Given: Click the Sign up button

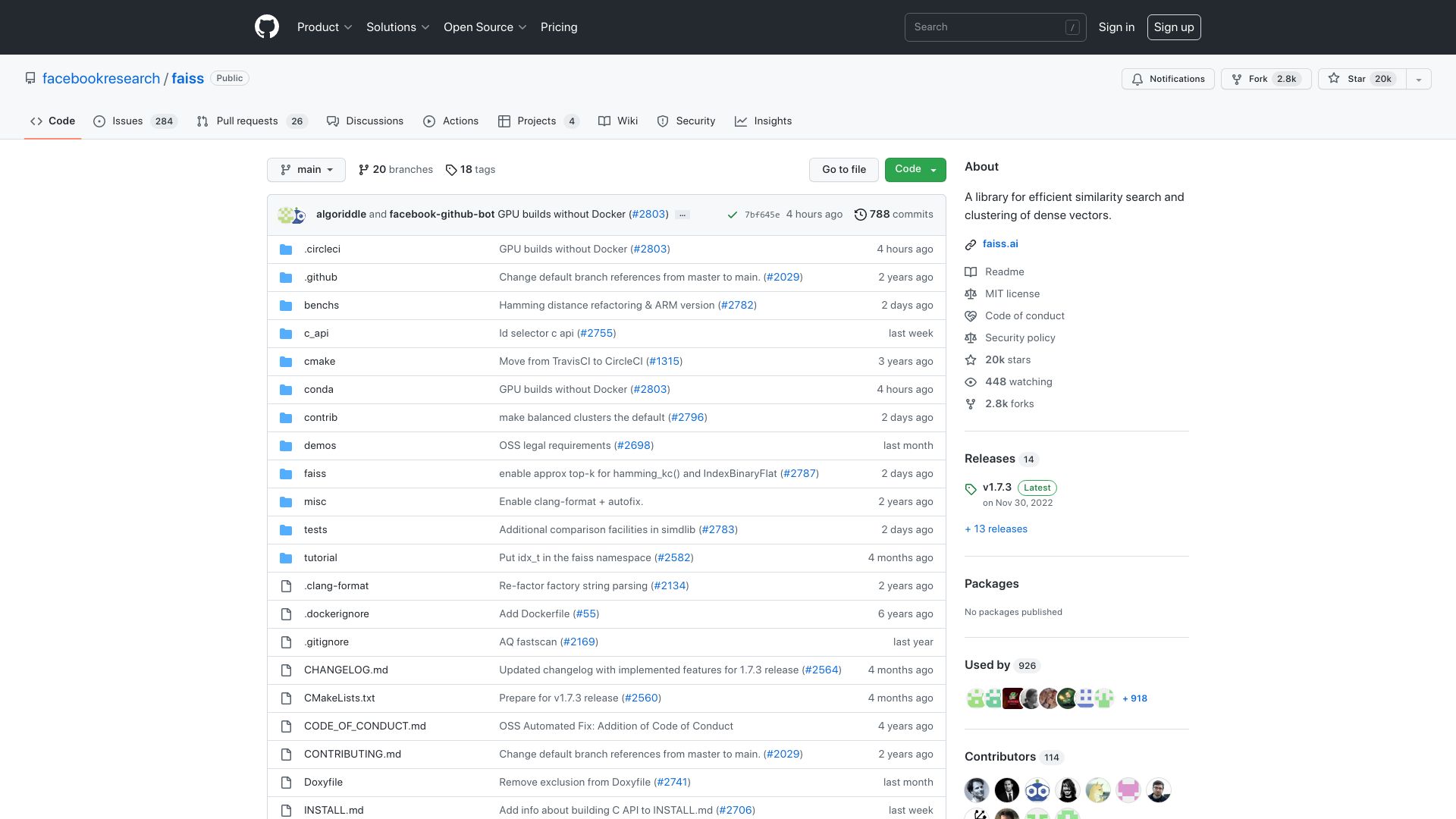Looking at the screenshot, I should click(x=1174, y=27).
